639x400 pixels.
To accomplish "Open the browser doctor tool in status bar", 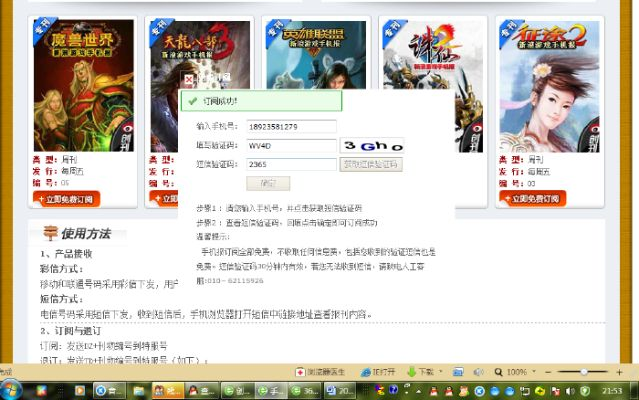I will coord(321,372).
